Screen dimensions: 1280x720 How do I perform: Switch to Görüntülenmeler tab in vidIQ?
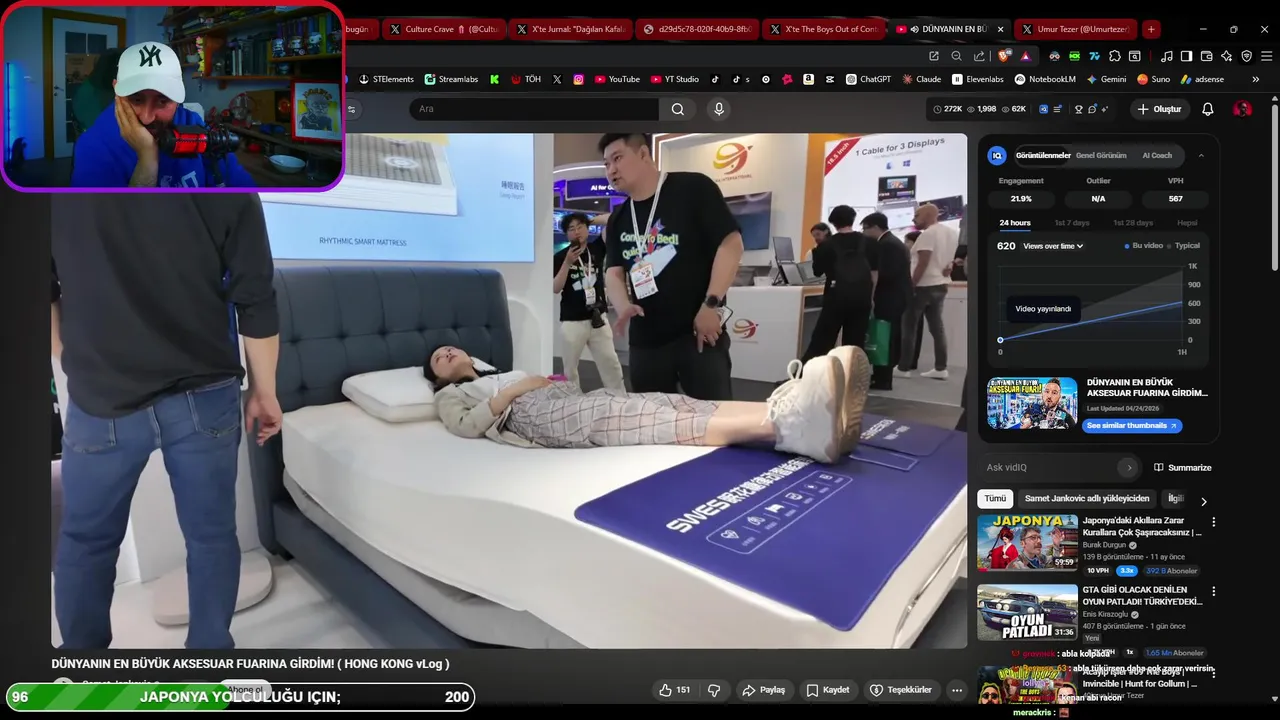pos(1043,155)
